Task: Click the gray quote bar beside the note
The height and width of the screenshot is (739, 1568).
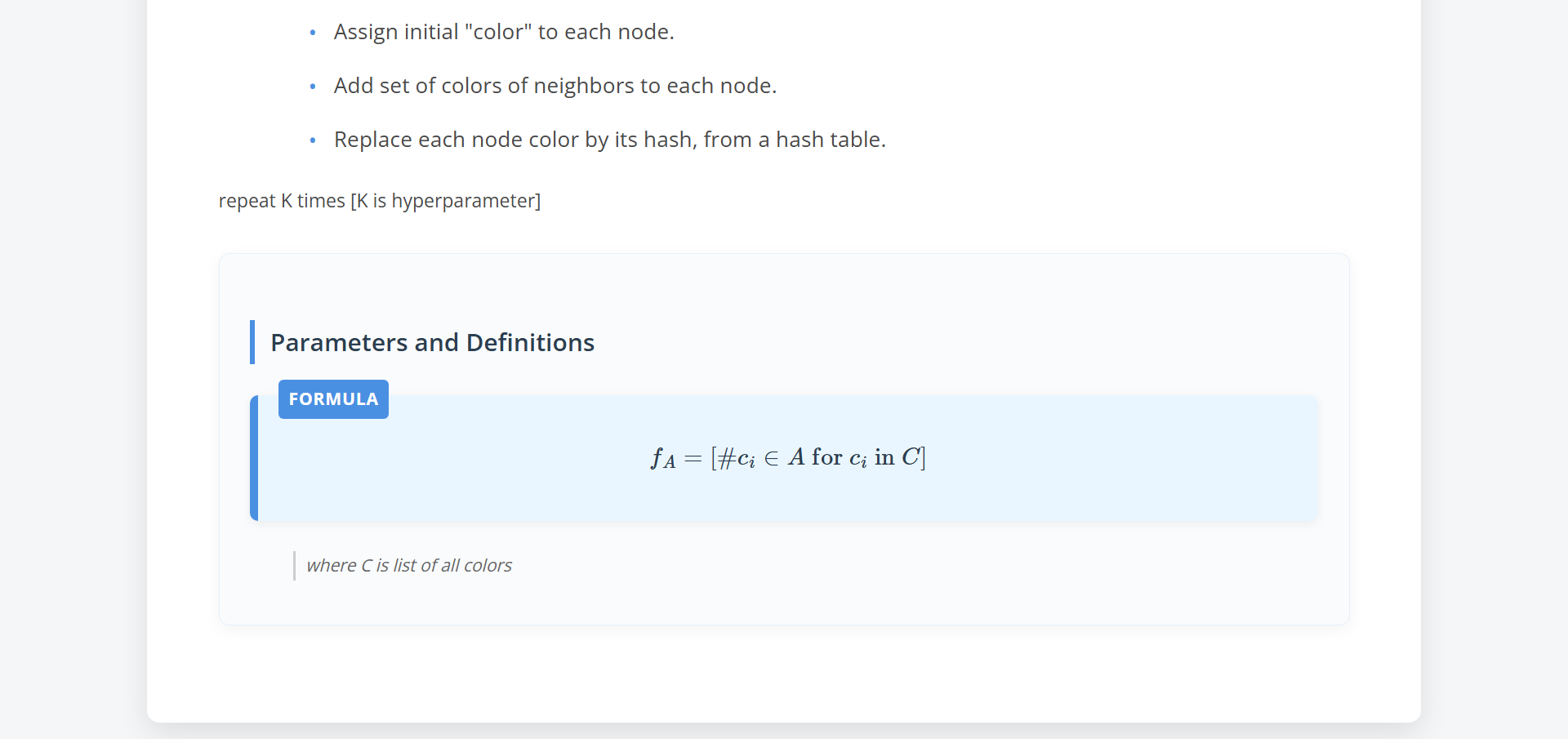Action: pos(294,566)
